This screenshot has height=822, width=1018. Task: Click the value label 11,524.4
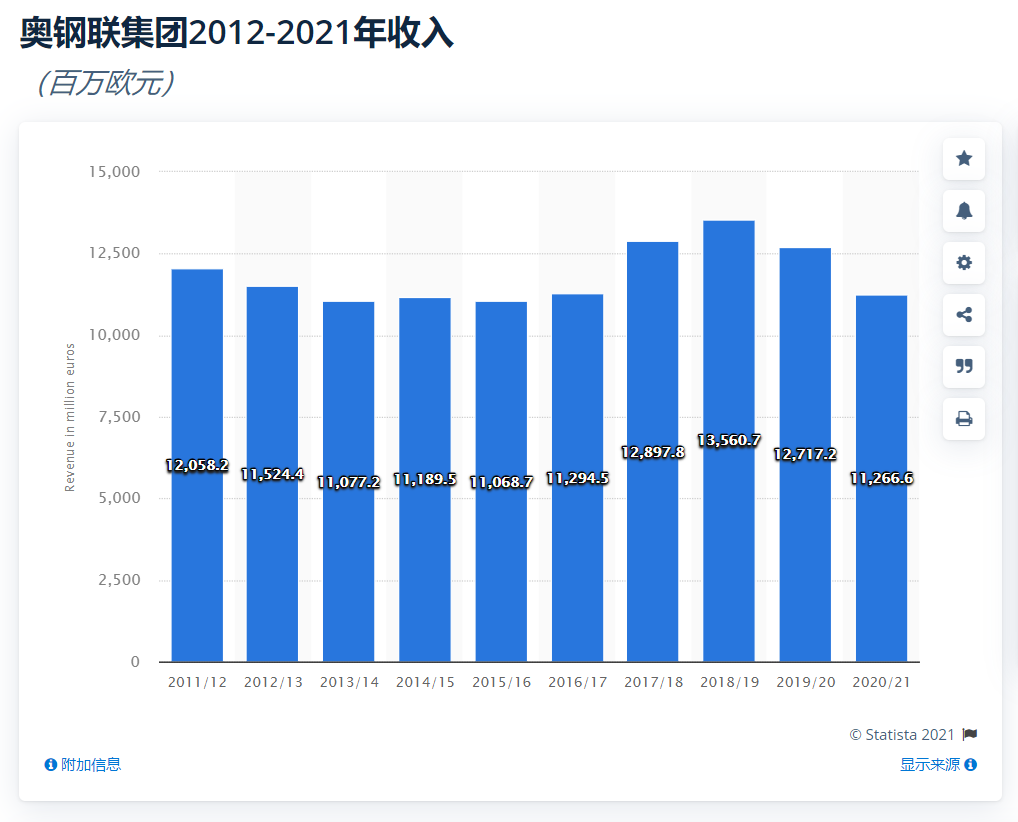(273, 475)
